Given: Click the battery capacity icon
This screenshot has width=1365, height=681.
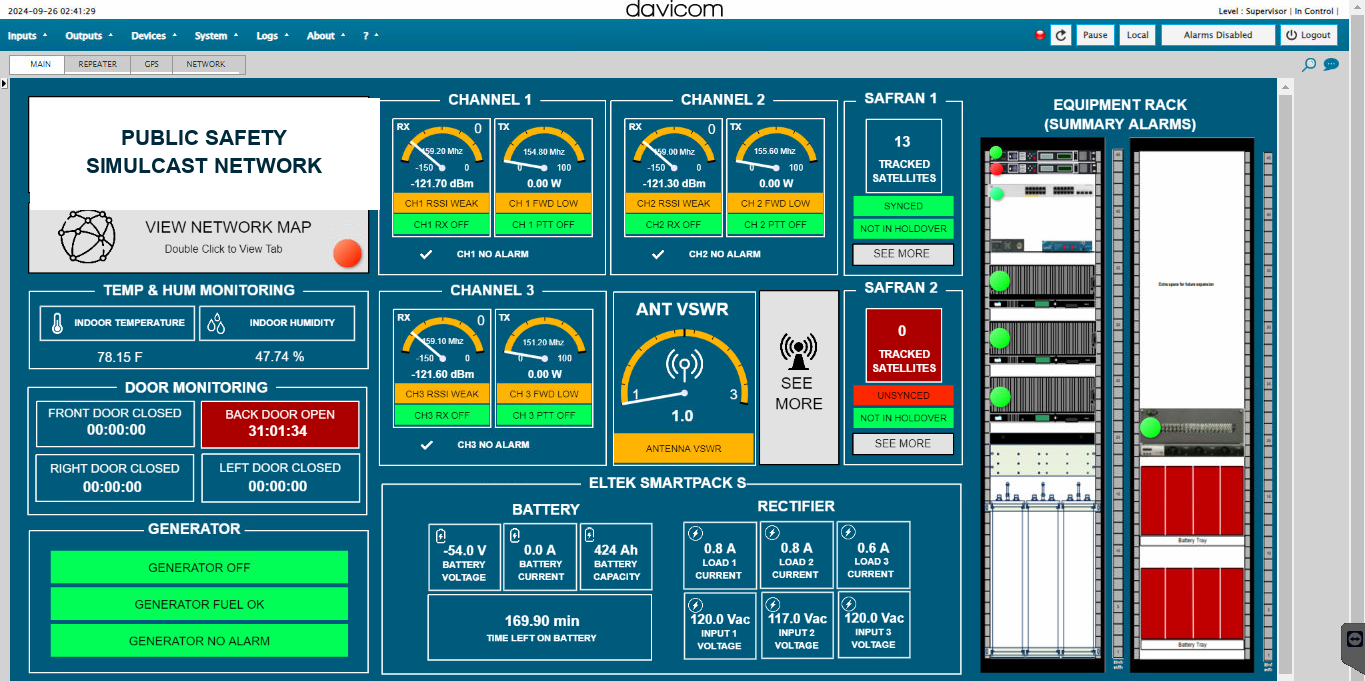Looking at the screenshot, I should point(591,535).
